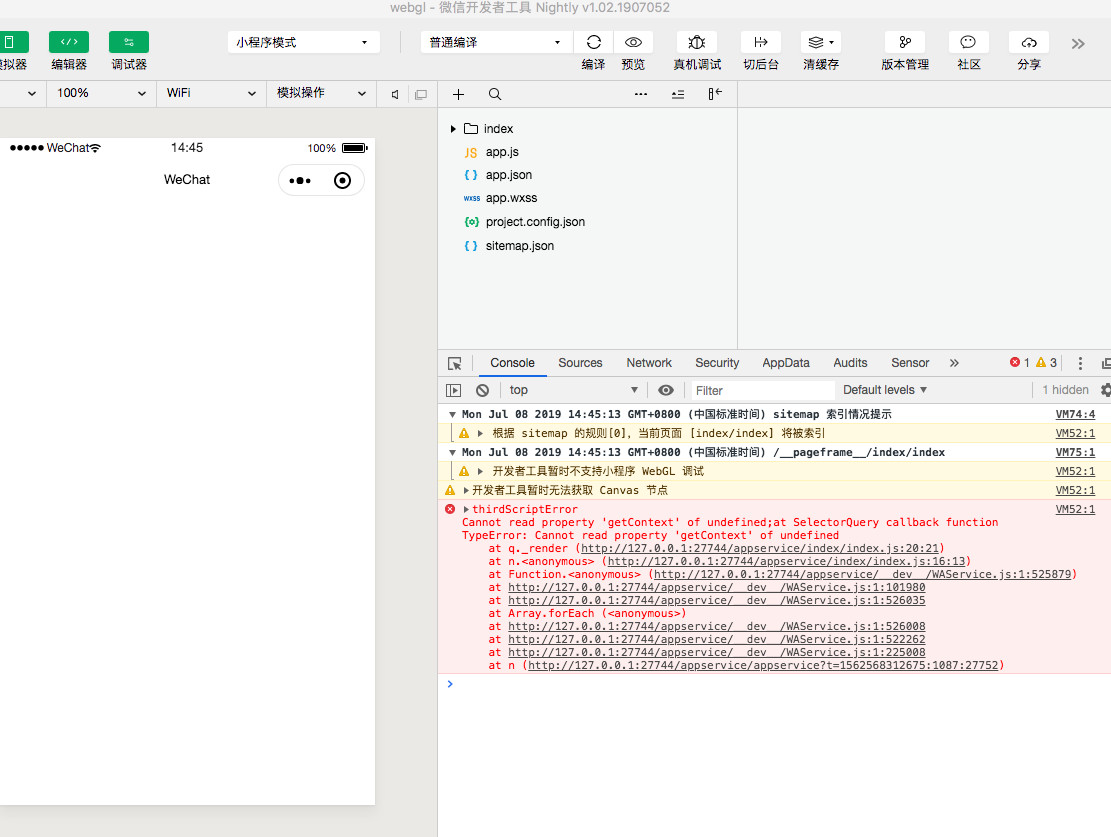Open devtools three-dot menu
This screenshot has width=1111, height=837.
pos(1080,363)
